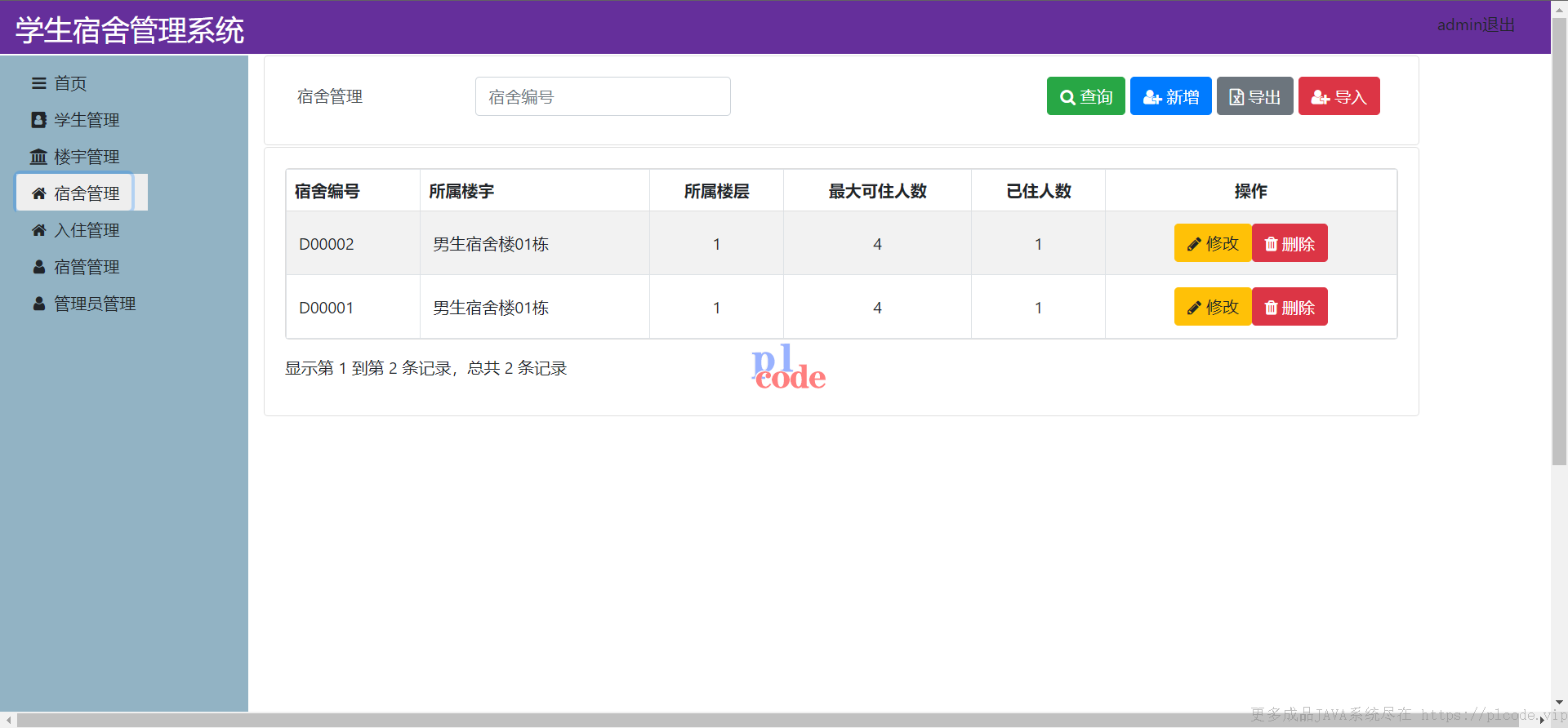Viewport: 1568px width, 728px height.
Task: Select the D00001 cell
Action: (x=353, y=307)
